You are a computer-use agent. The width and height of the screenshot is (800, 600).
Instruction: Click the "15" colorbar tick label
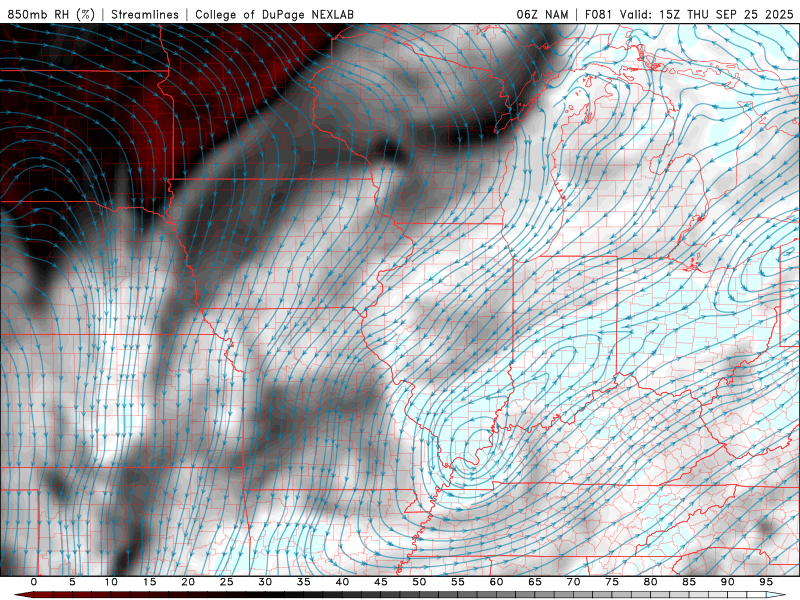click(x=149, y=582)
